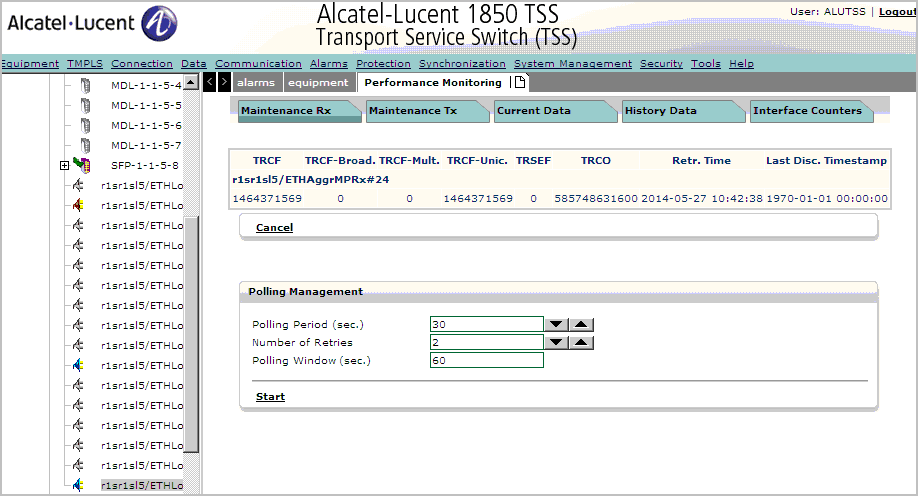The width and height of the screenshot is (918, 496).
Task: Click the MDL-1-1-5-4 module icon
Action: (x=85, y=85)
